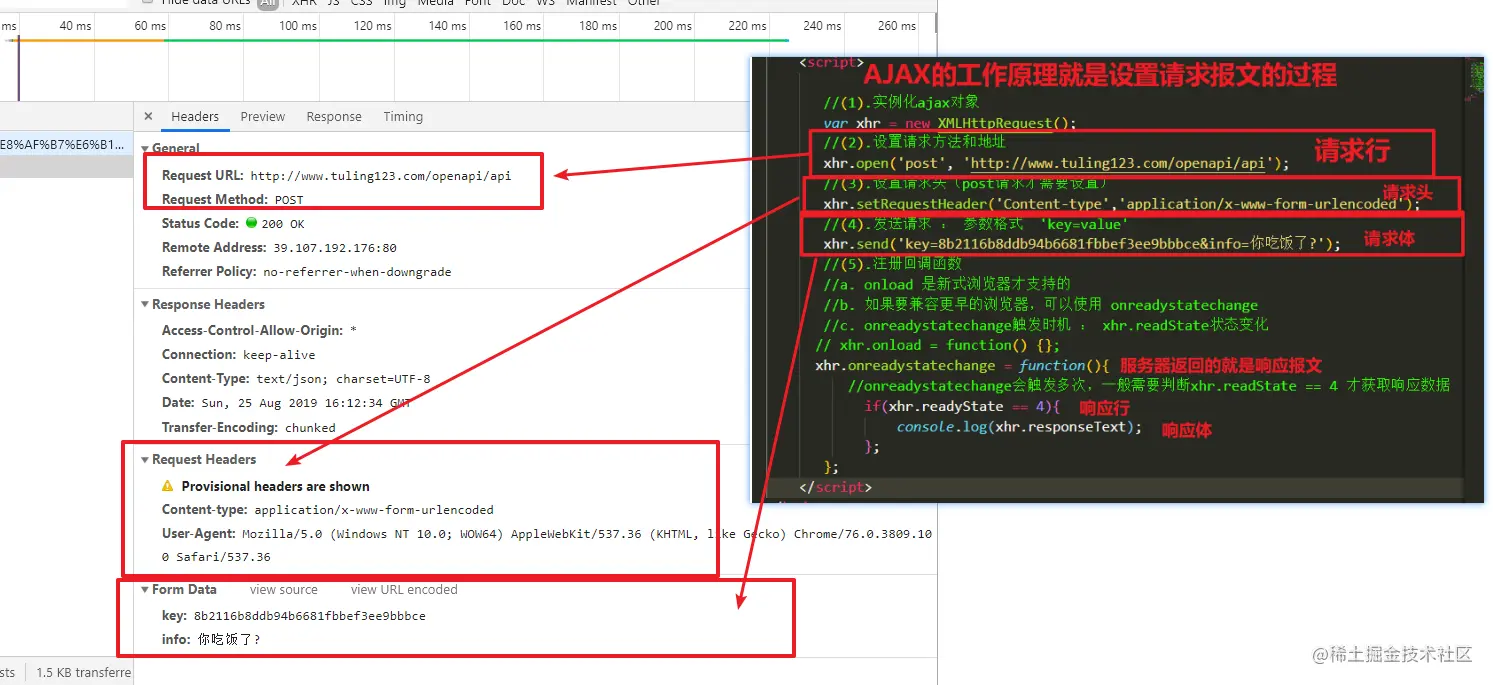Close the request details pane
1493x685 pixels.
148,117
